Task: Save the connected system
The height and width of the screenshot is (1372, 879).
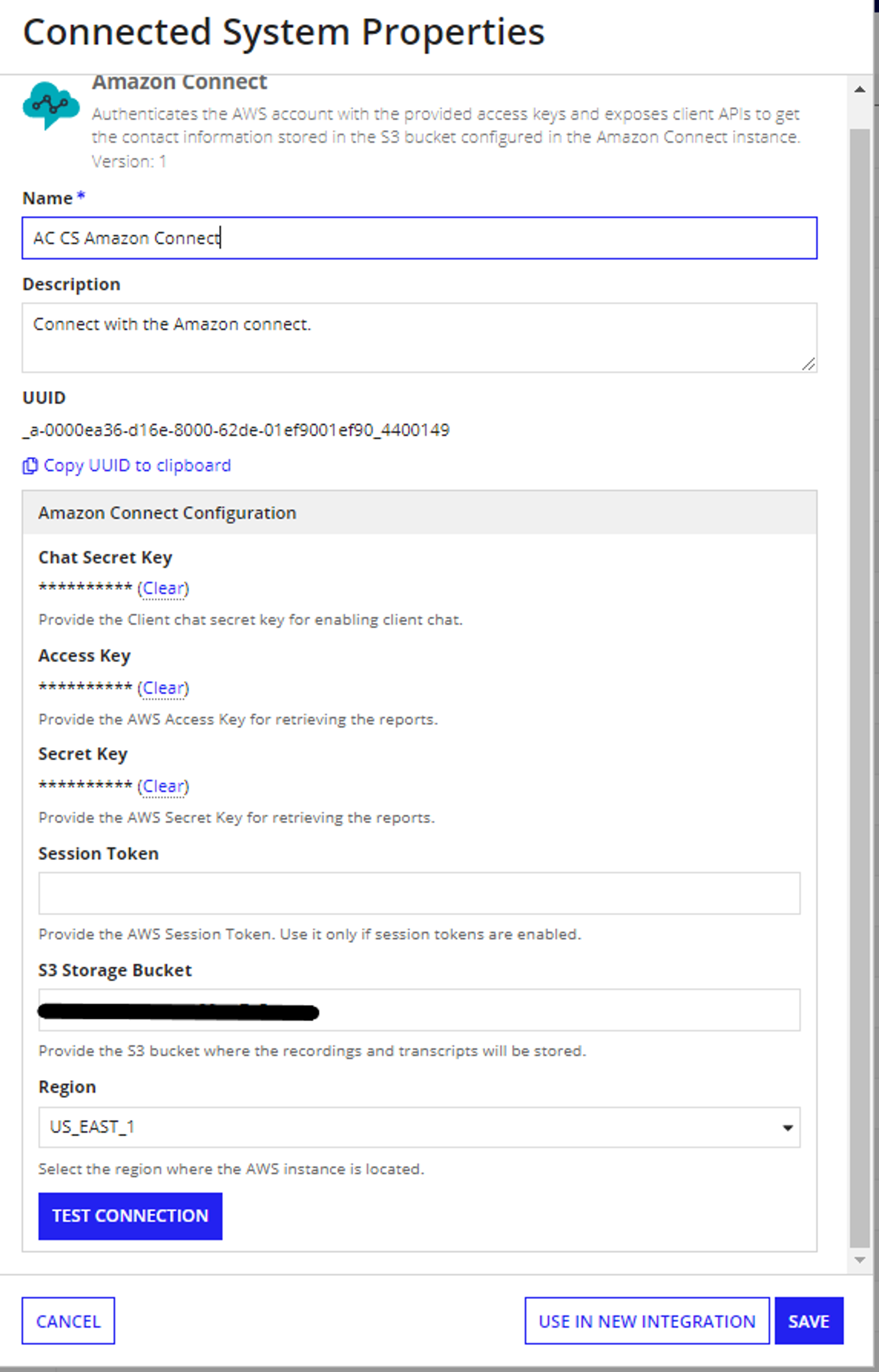Action: 809,1321
